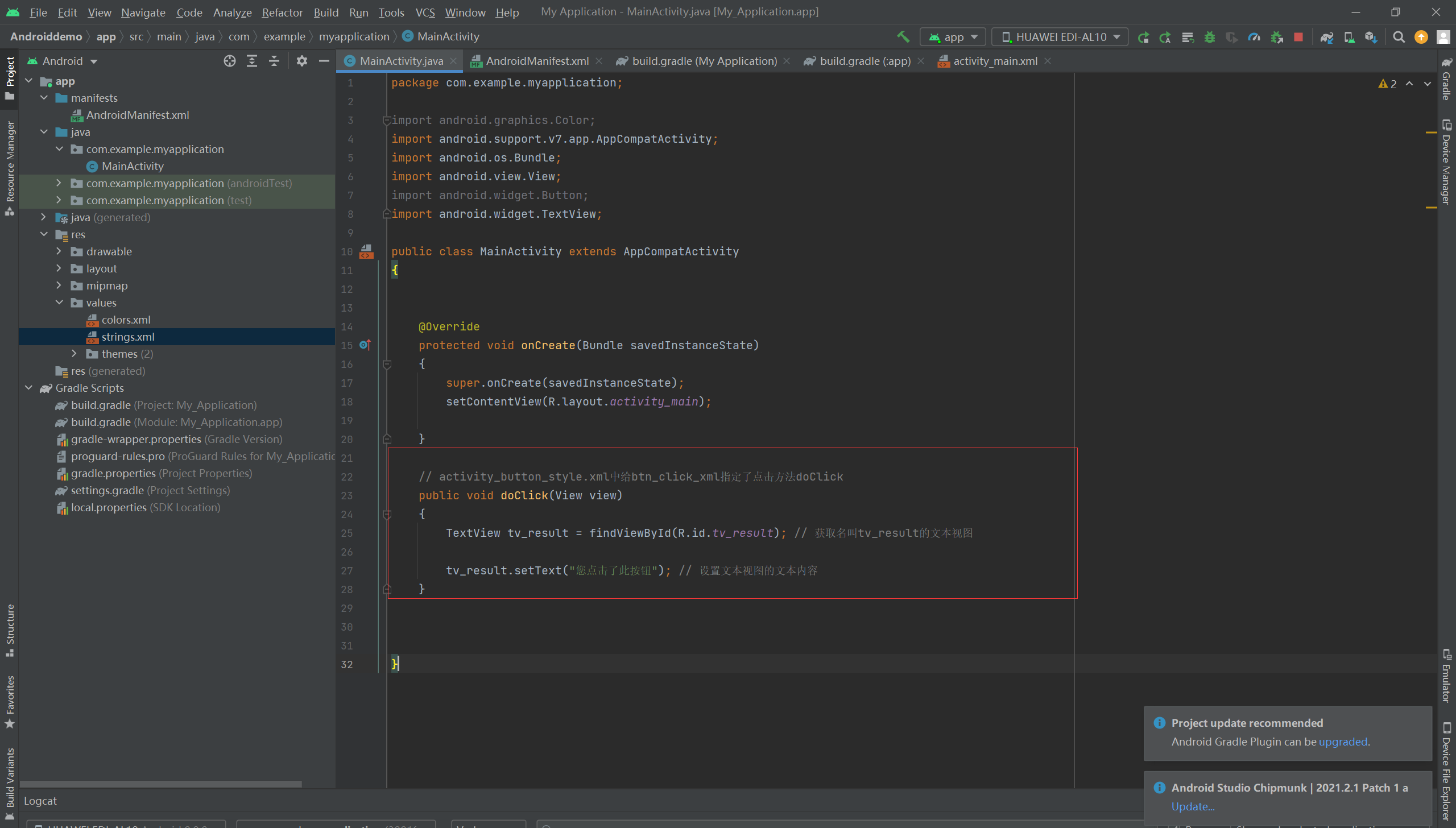Viewport: 1456px width, 828px height.
Task: Open the Refactor menu
Action: pos(282,12)
